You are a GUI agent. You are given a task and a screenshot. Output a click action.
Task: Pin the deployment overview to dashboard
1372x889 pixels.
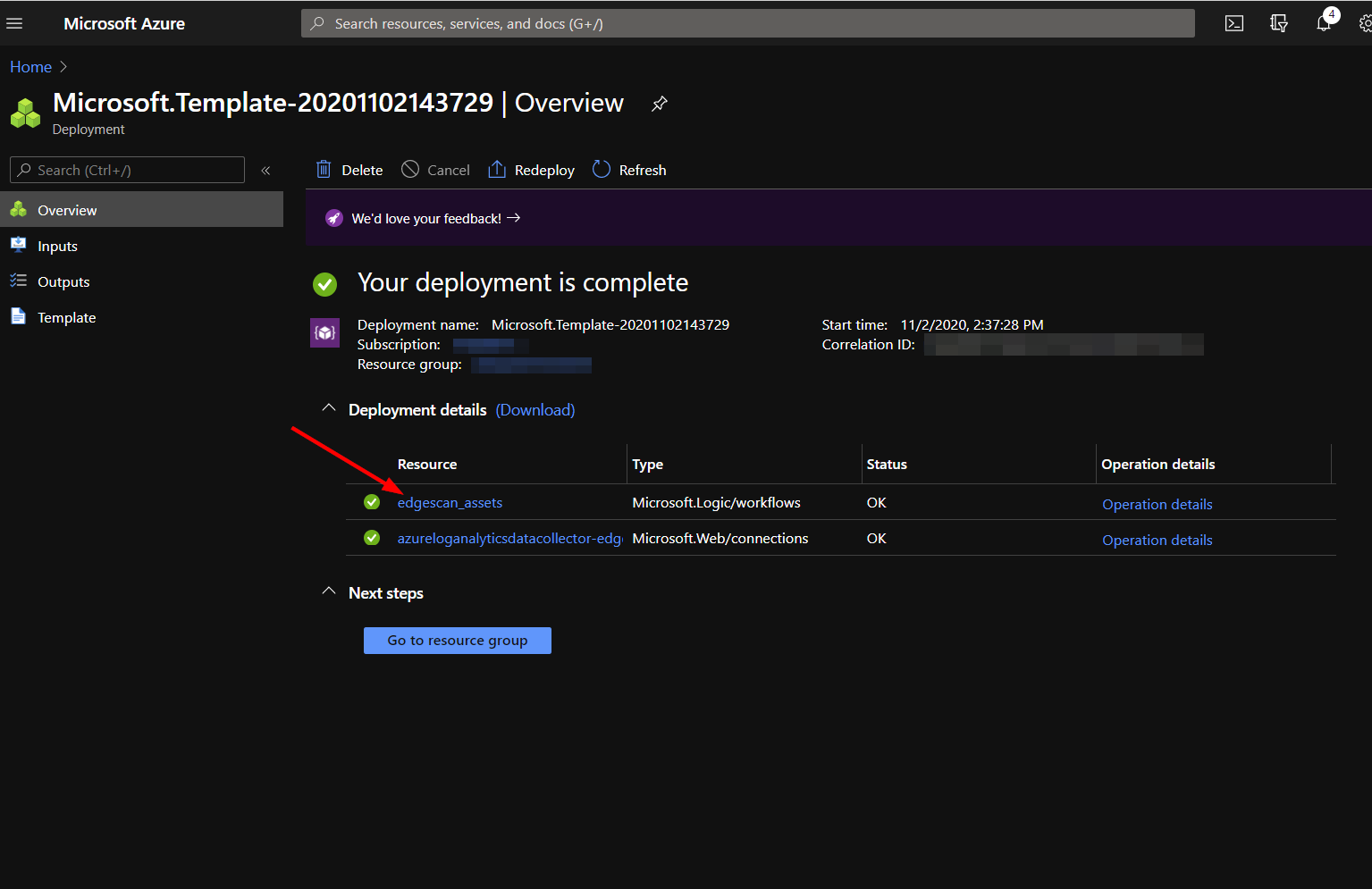(x=660, y=104)
